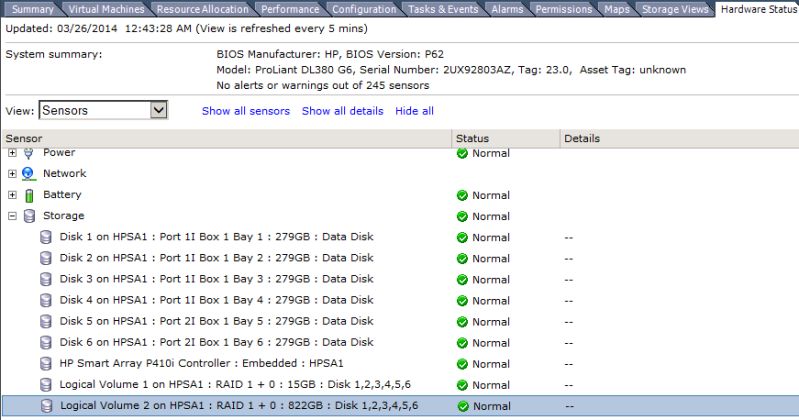Select the Hardware Status tab

coord(758,9)
